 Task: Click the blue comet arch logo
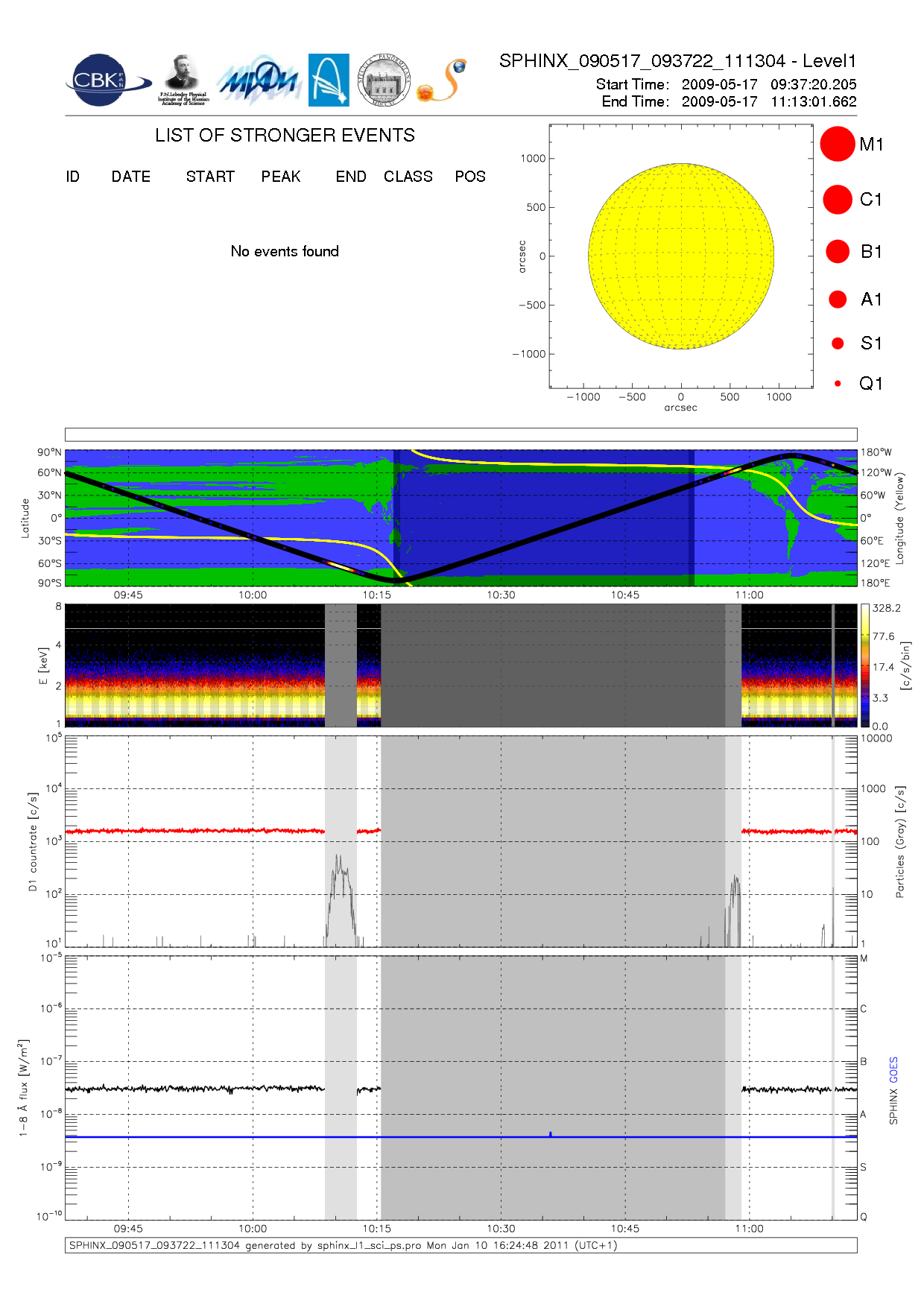[329, 80]
